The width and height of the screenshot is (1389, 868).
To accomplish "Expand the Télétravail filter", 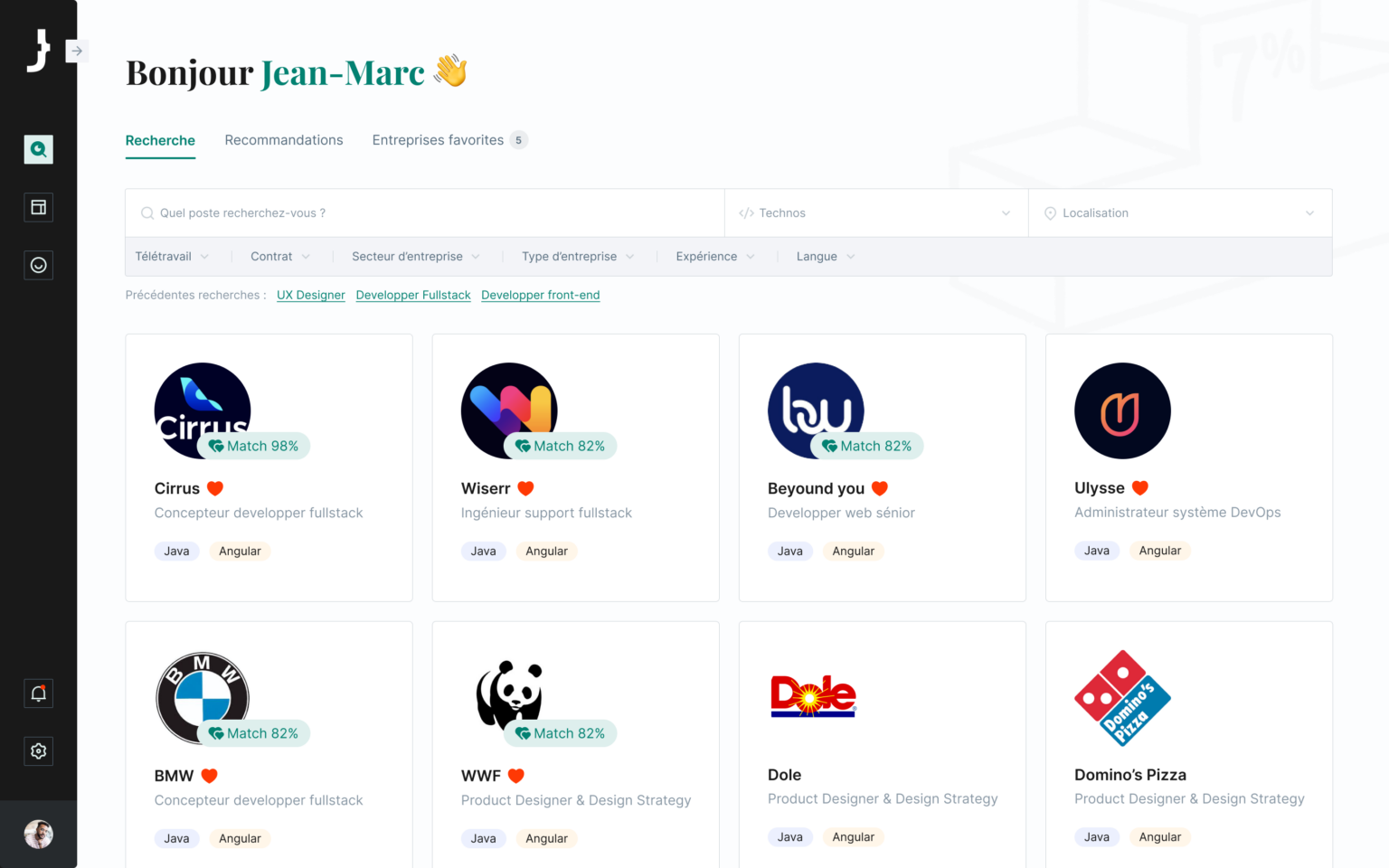I will coord(172,257).
